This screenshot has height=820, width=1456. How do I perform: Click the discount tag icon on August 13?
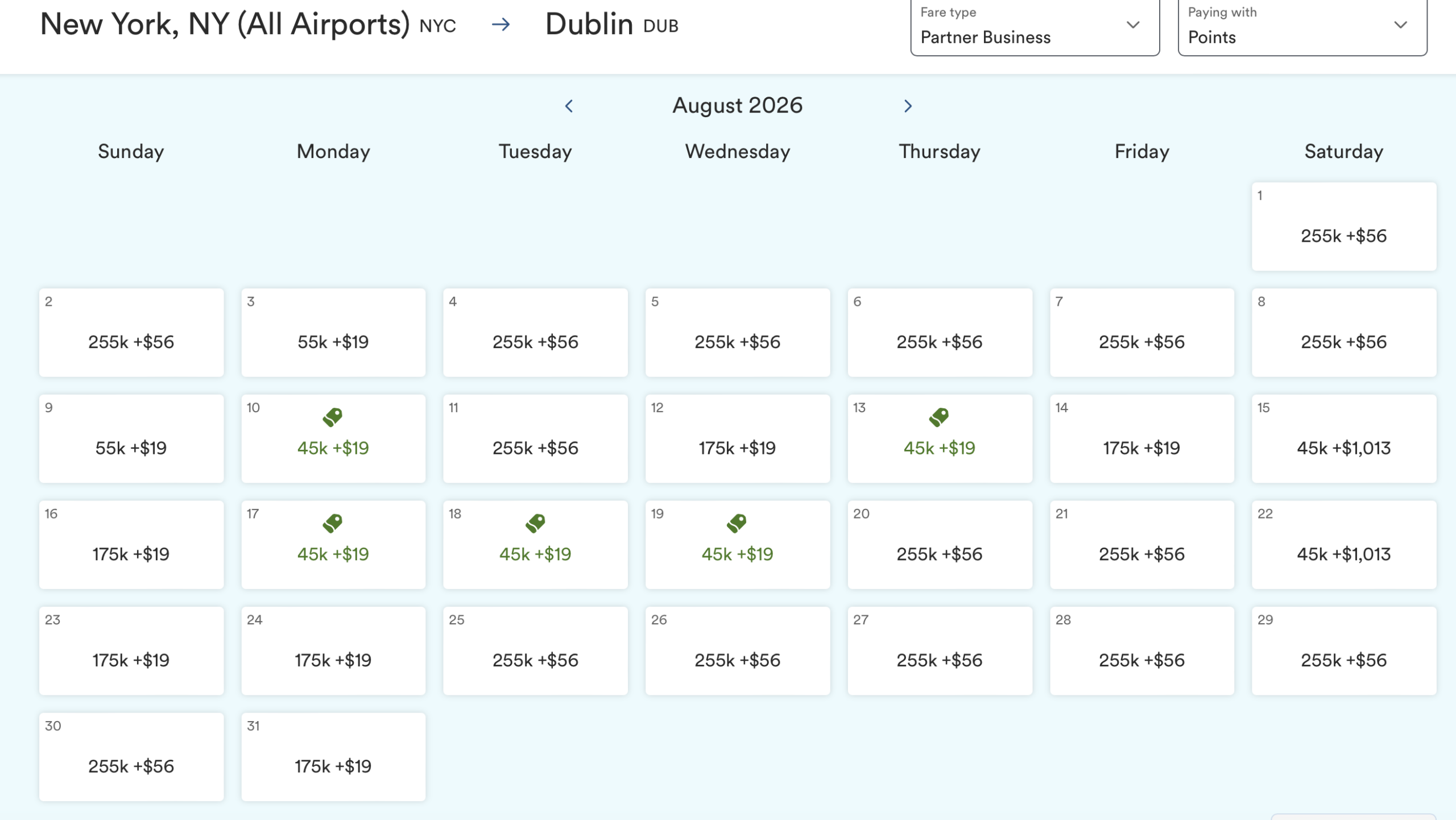coord(939,417)
